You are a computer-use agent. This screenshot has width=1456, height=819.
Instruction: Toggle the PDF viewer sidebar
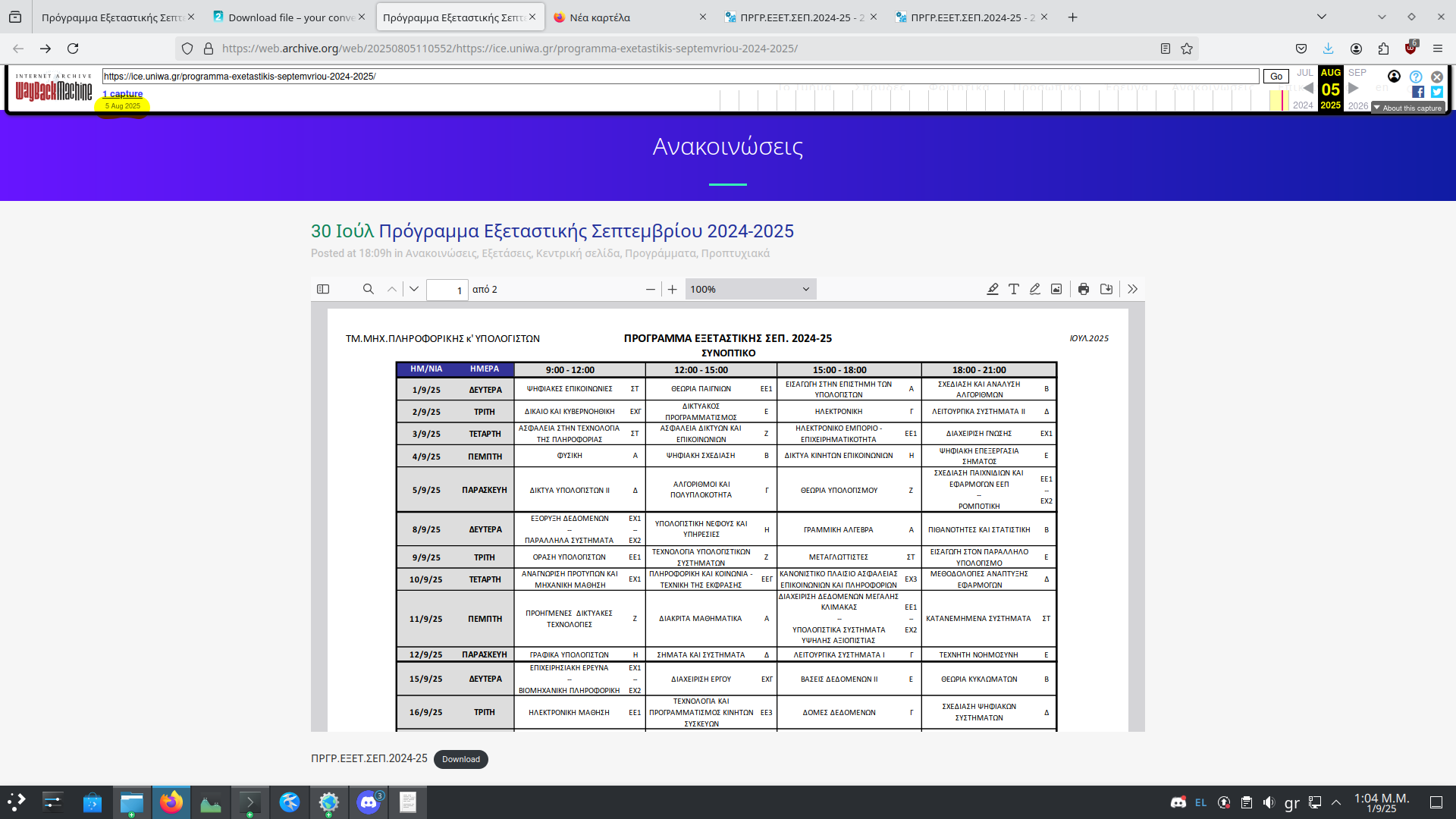click(x=323, y=289)
